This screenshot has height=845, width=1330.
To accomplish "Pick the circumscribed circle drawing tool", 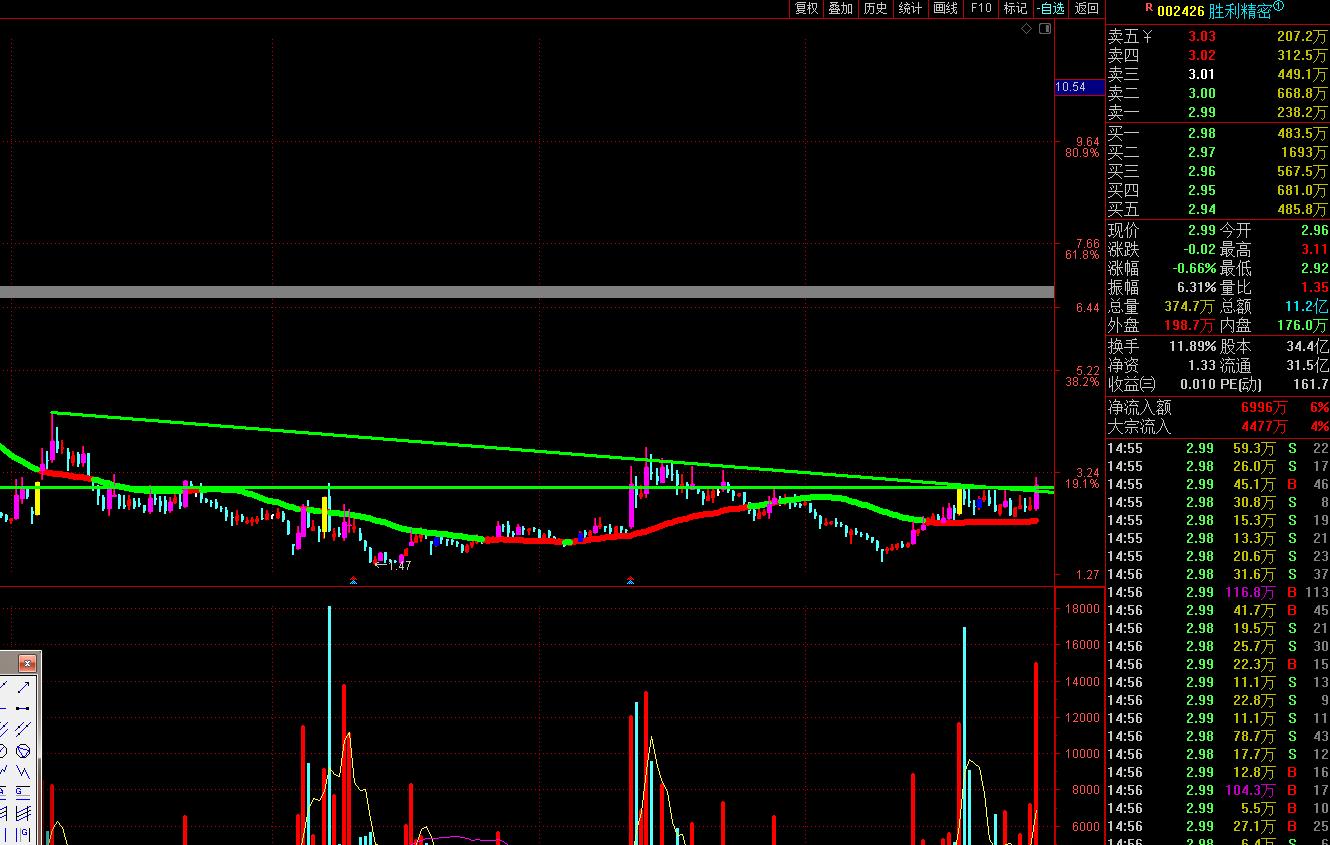I will (22, 750).
